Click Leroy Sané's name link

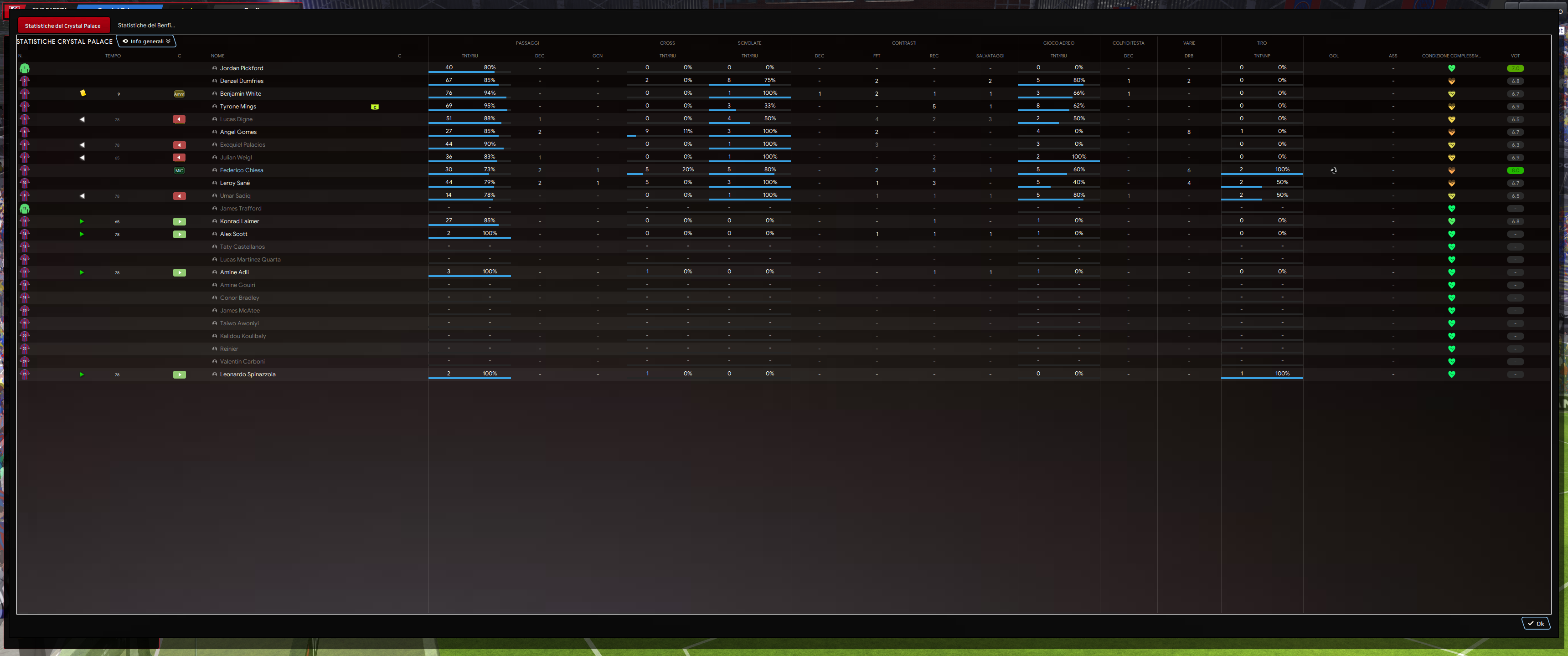[234, 183]
